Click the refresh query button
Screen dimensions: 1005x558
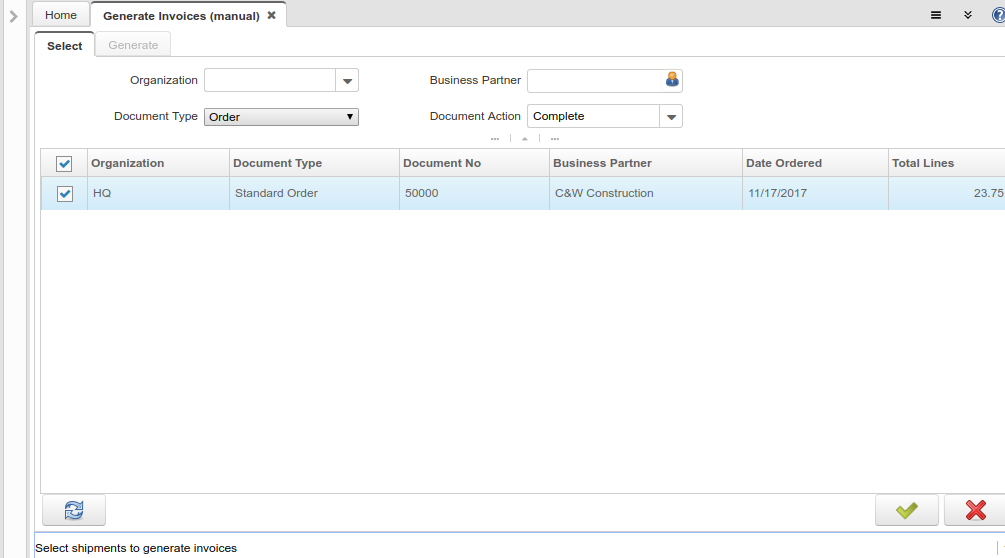tap(74, 510)
